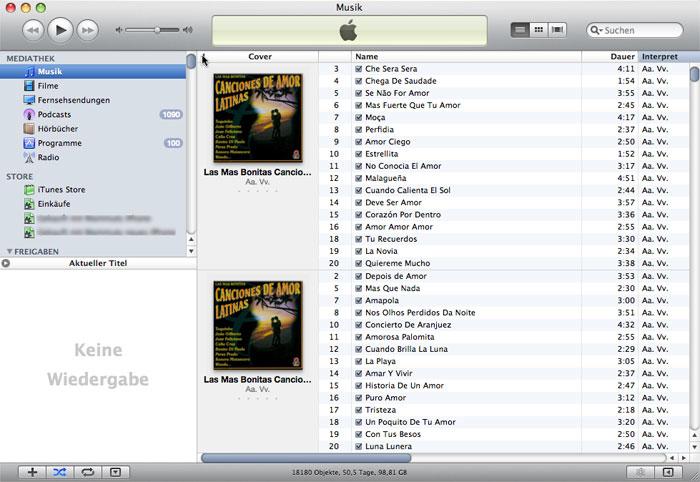The height and width of the screenshot is (482, 700).
Task: Collapse the FREIGABEN section triangle
Action: click(x=10, y=252)
